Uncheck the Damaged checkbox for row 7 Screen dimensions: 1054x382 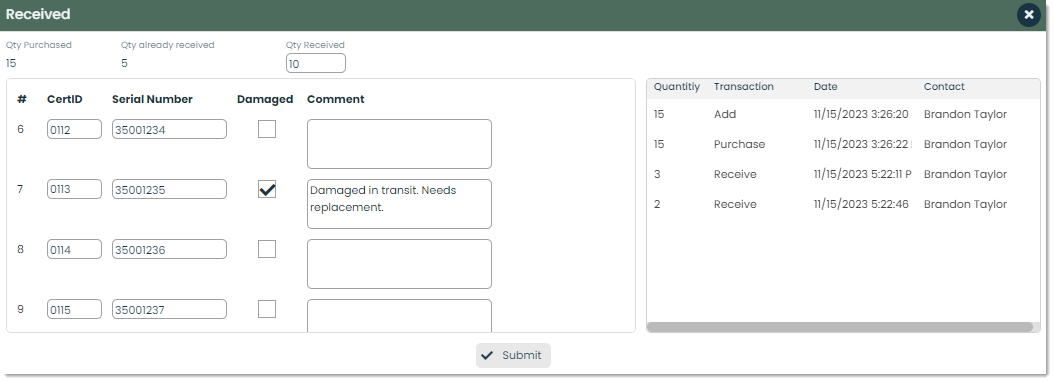pos(267,189)
